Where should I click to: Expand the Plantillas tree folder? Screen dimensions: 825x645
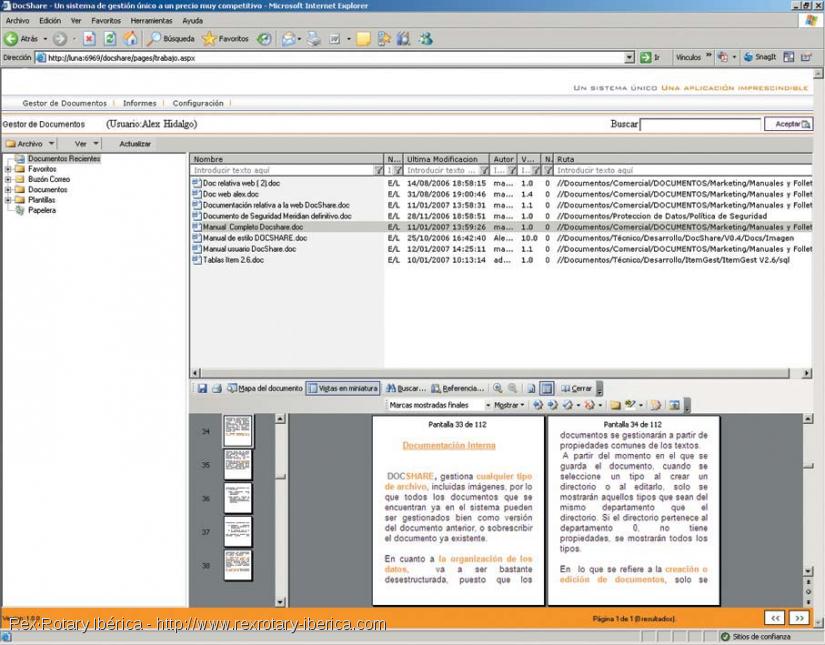[8, 200]
